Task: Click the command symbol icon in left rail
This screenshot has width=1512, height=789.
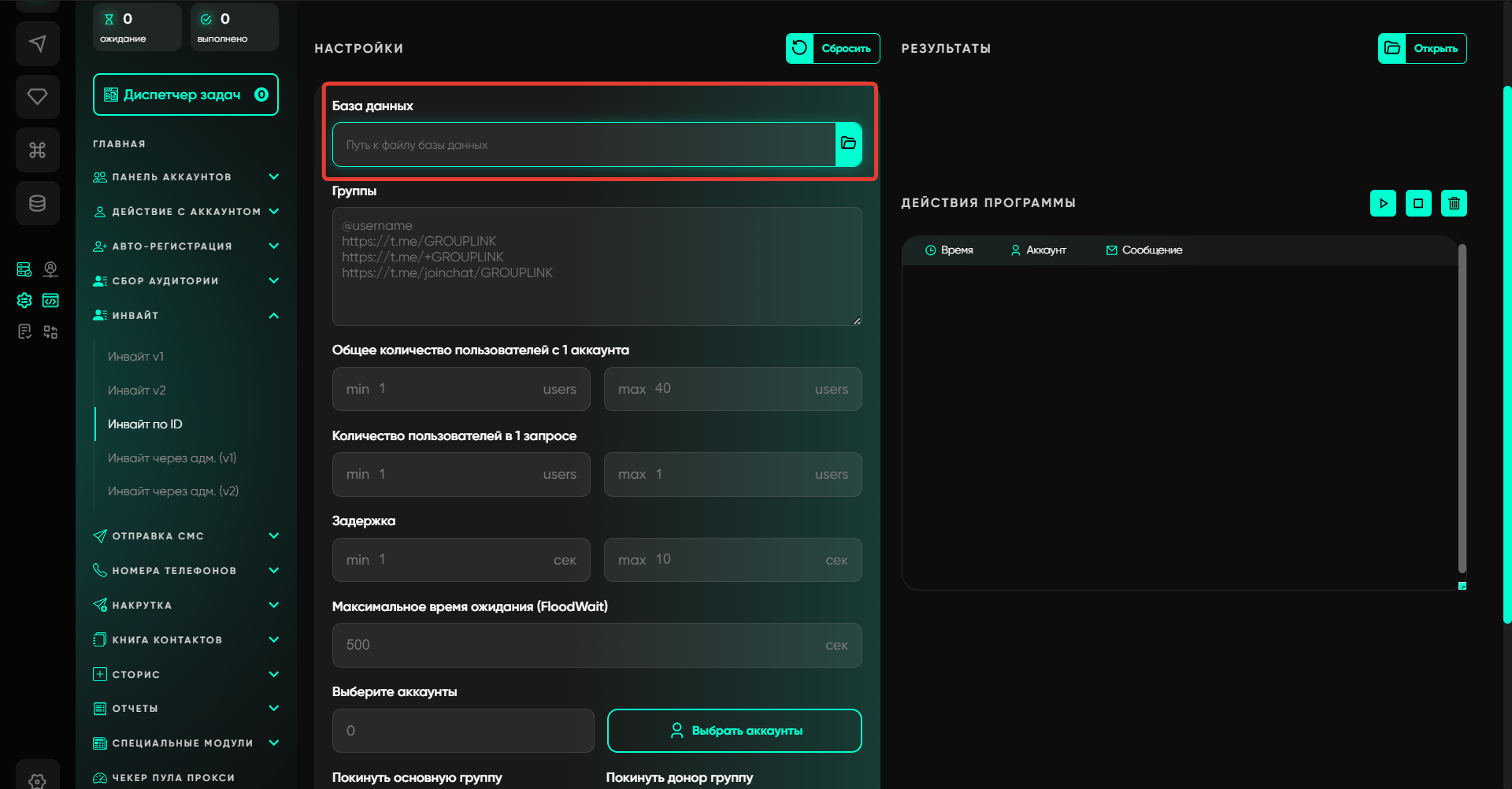Action: (x=37, y=150)
